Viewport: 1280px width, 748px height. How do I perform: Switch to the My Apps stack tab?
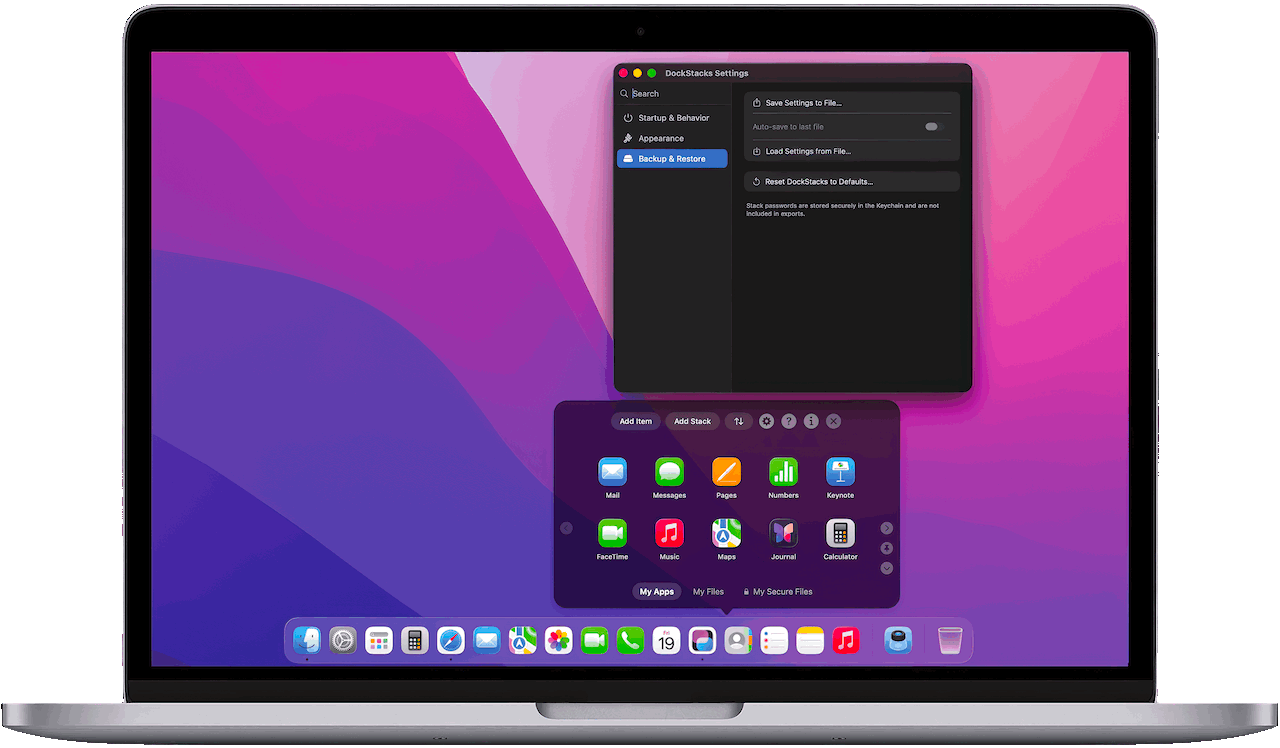657,592
